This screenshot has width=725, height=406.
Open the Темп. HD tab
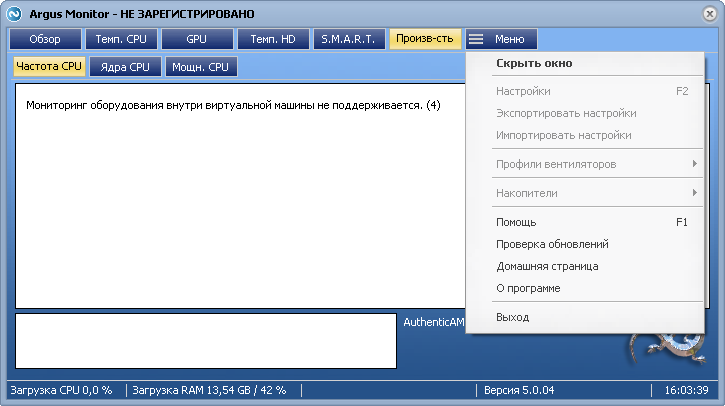[273, 39]
